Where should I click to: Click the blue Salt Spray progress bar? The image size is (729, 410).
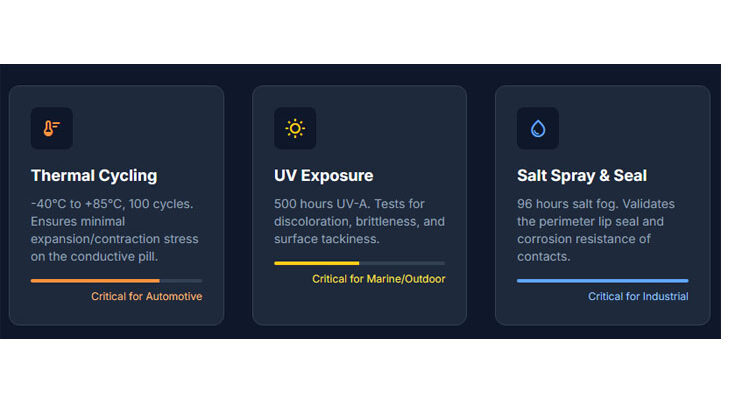602,281
